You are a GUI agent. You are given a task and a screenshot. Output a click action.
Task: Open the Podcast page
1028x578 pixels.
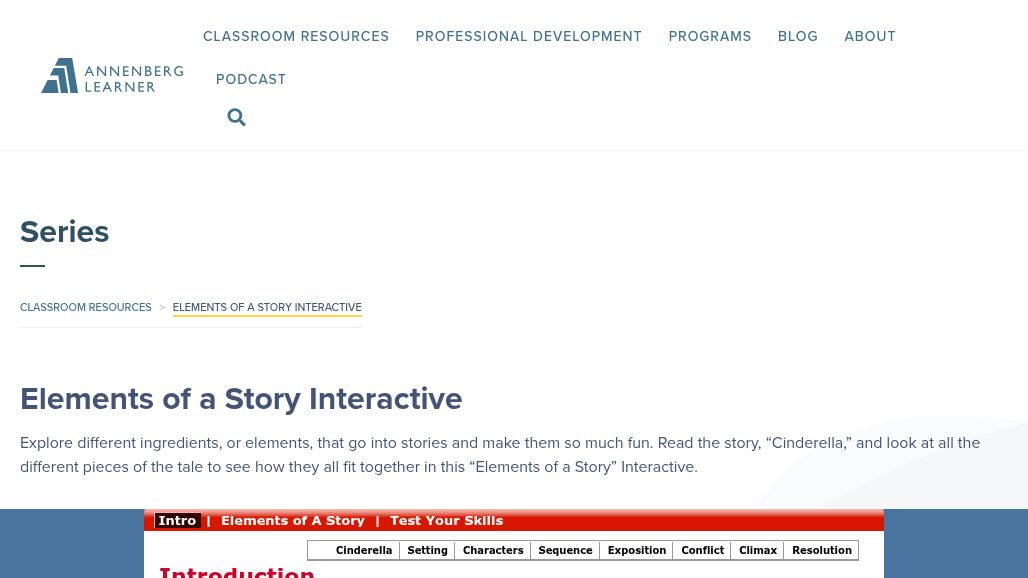[x=250, y=79]
